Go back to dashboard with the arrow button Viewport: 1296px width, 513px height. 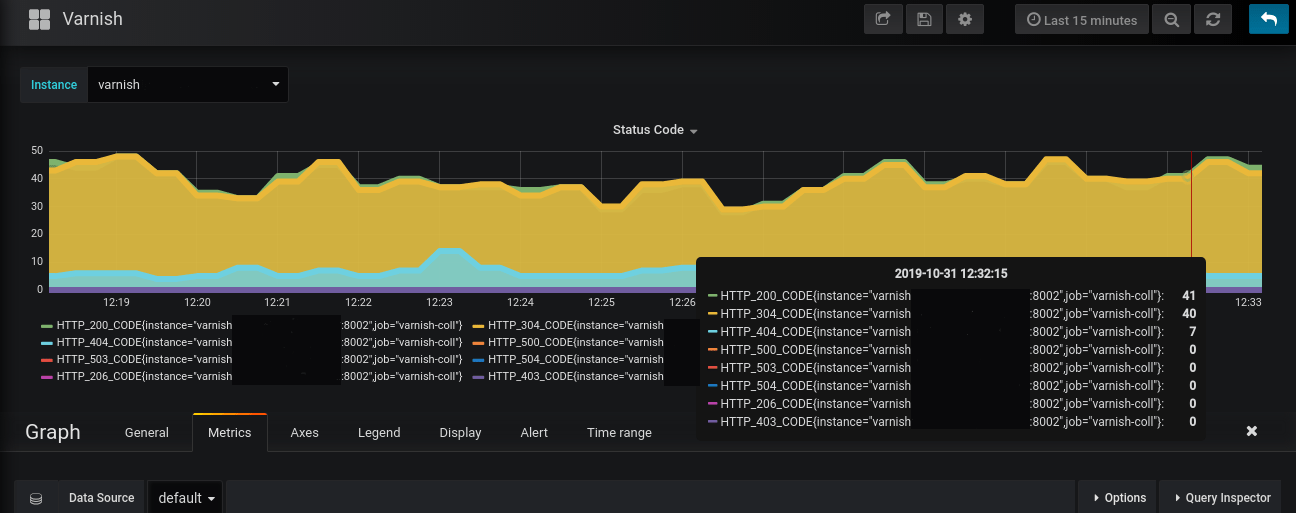(1269, 19)
